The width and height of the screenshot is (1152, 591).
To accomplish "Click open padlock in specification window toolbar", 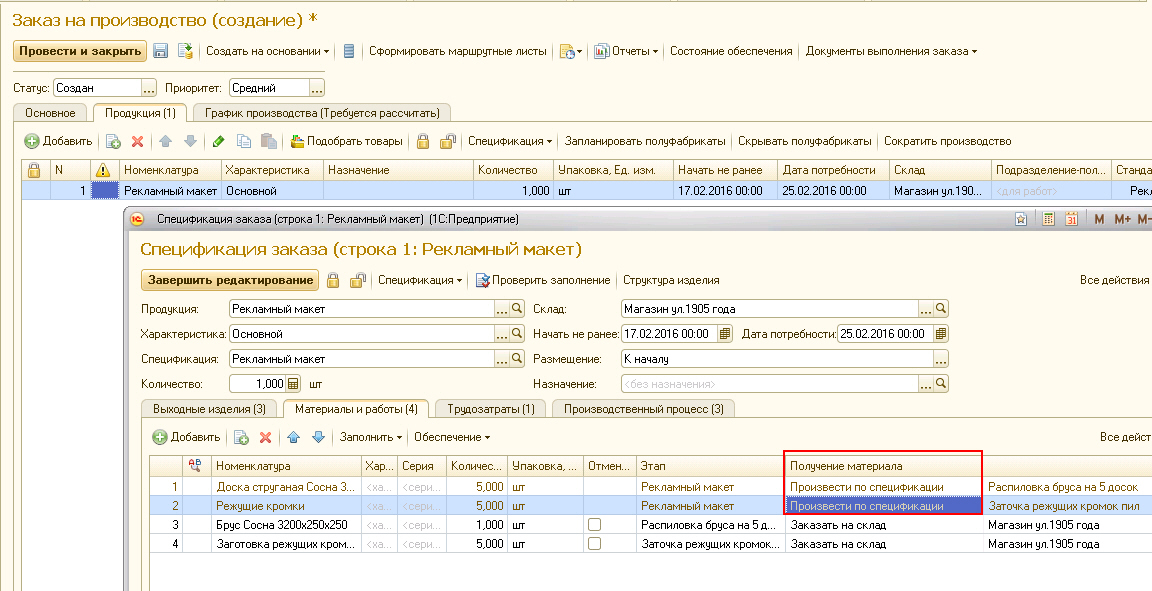I will click(358, 280).
